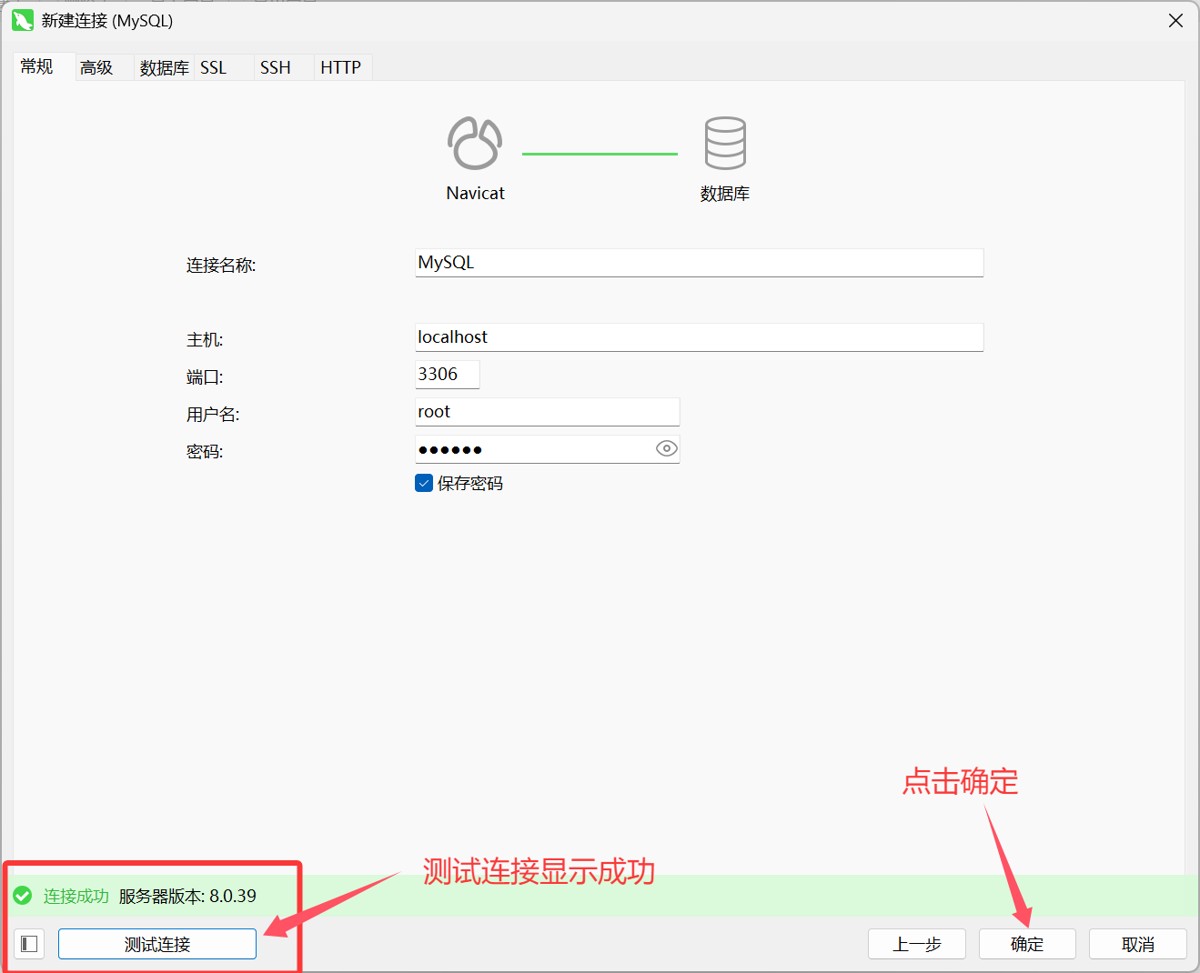Click the green success checkmark icon

22,895
